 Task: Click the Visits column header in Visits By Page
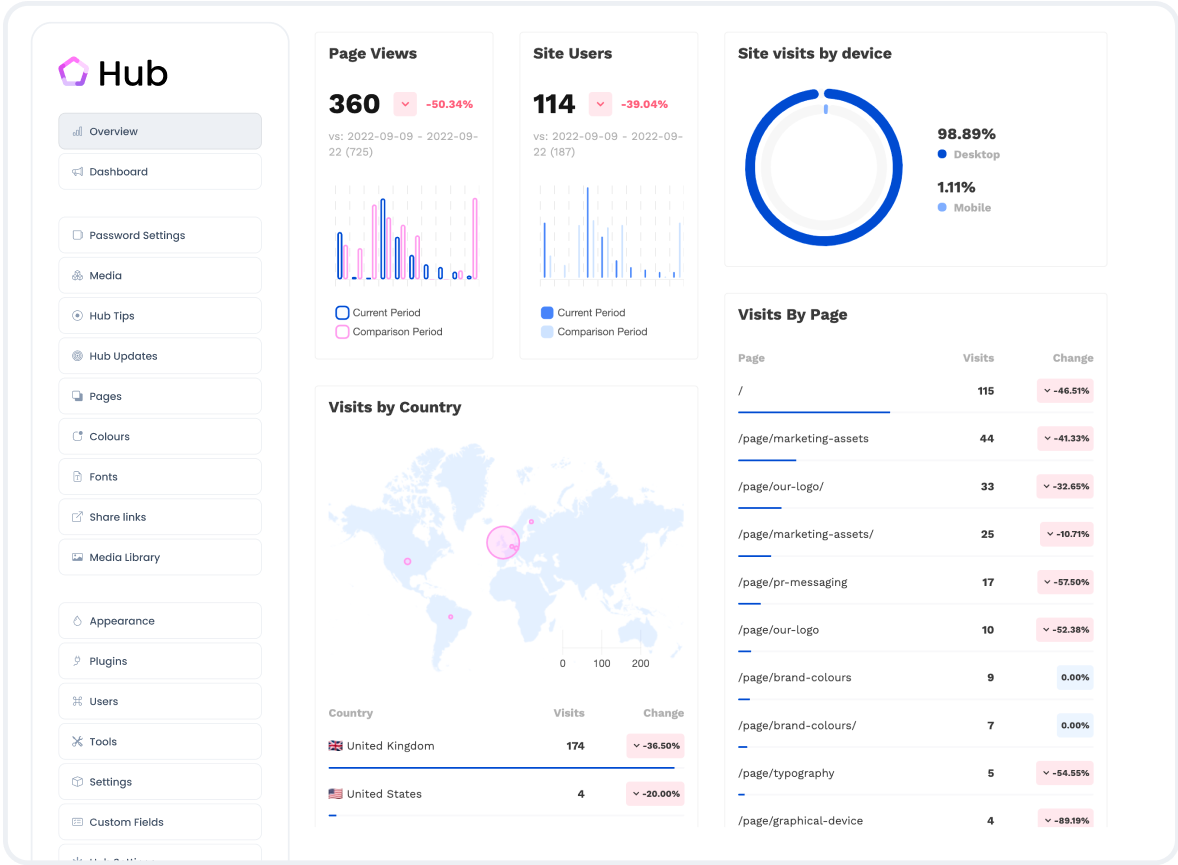[978, 358]
